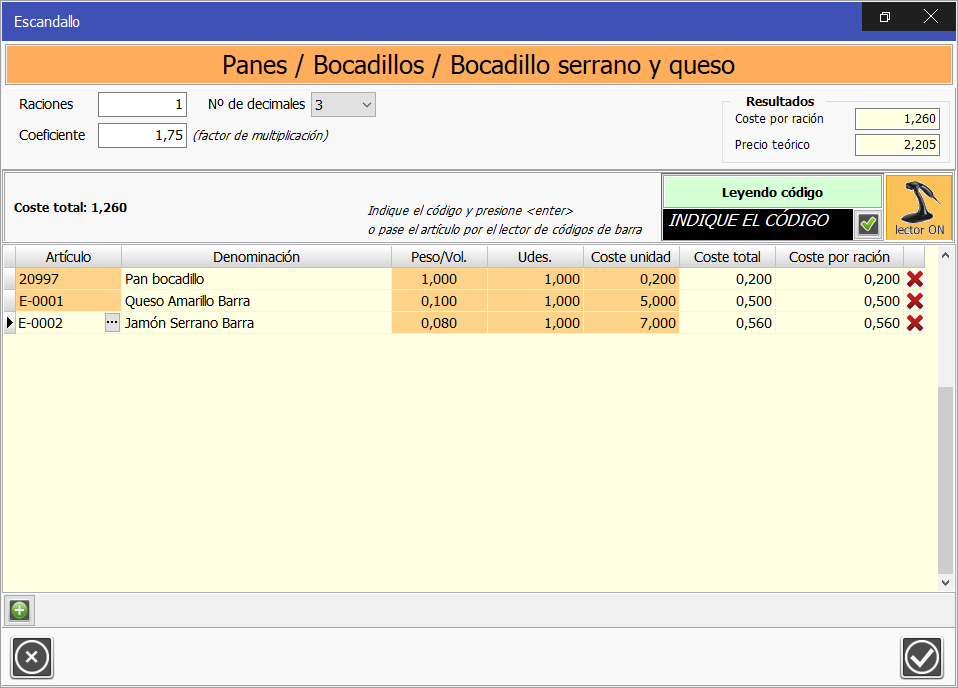
Task: Sort by the "Denominación" column header
Action: tap(255, 257)
